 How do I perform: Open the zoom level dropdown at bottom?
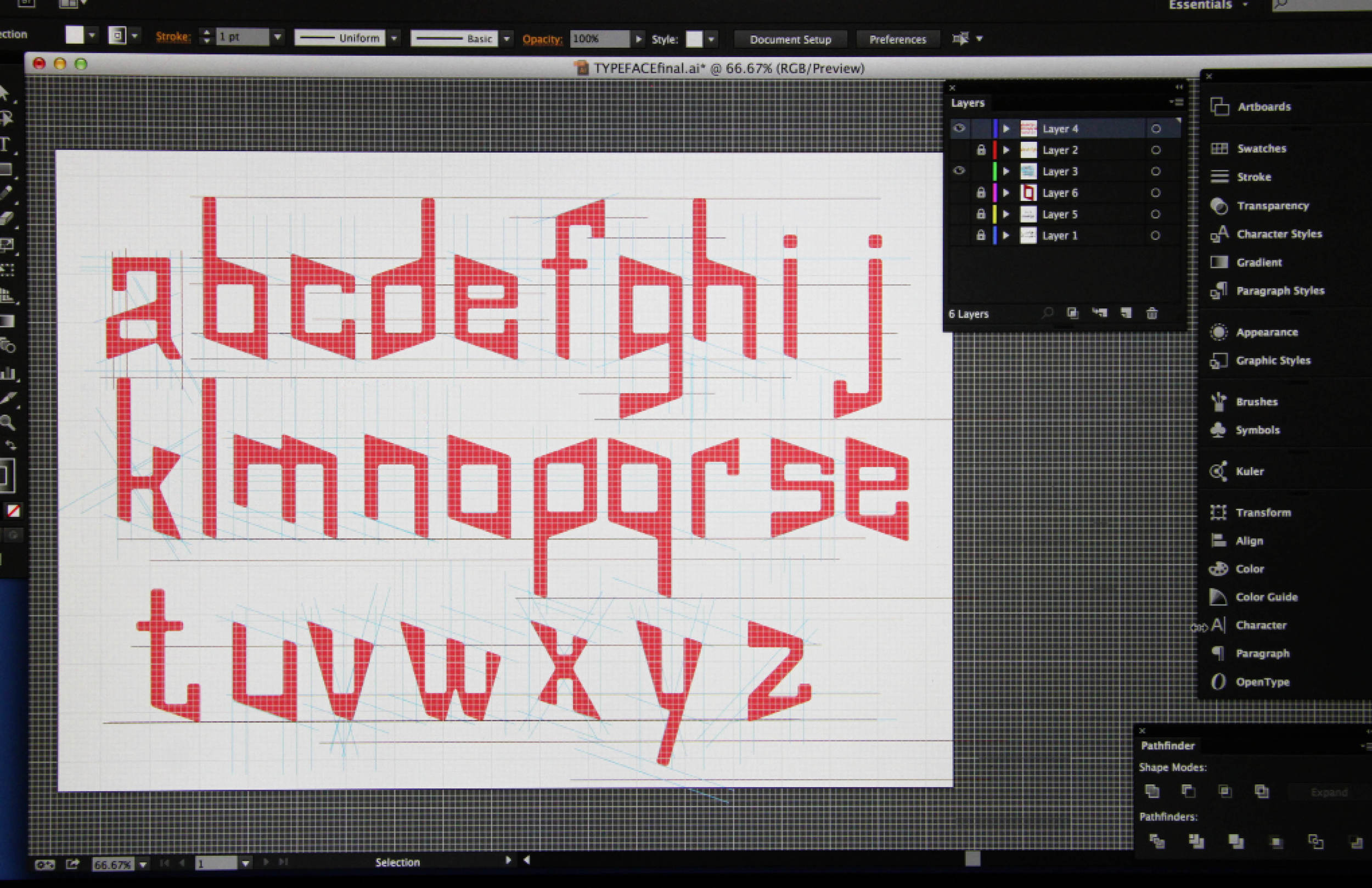(x=143, y=864)
